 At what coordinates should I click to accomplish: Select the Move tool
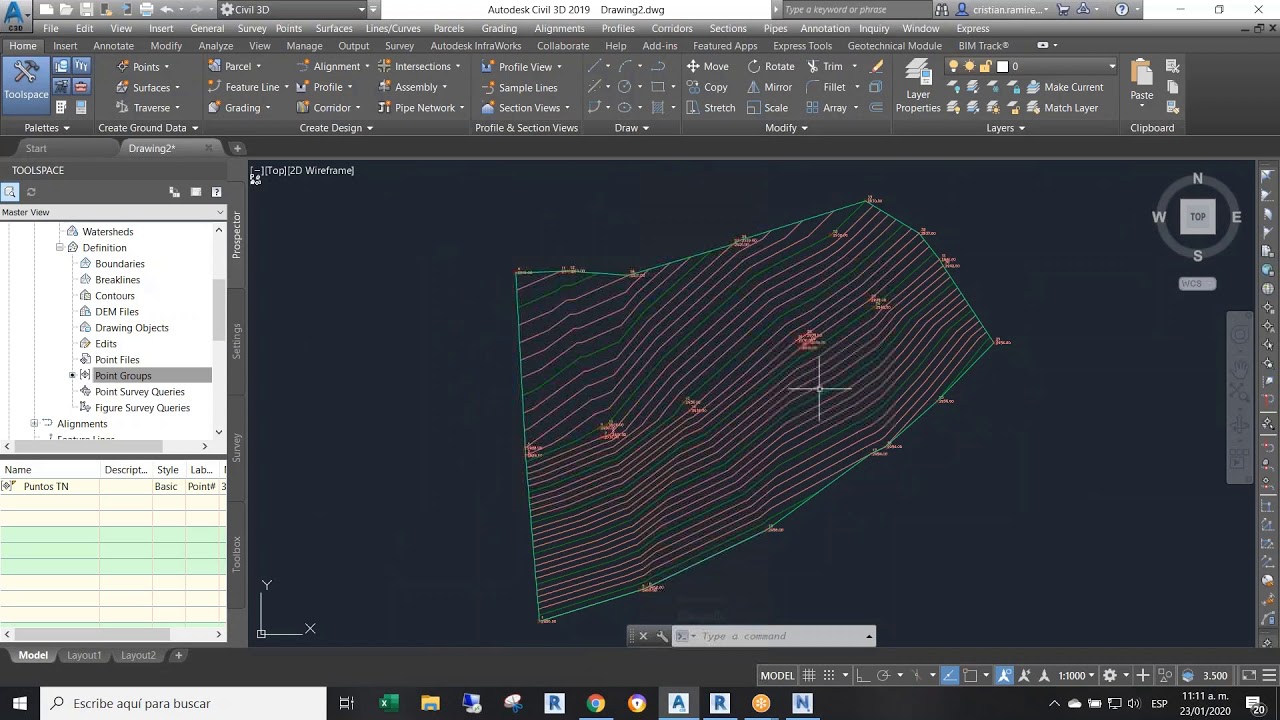(x=707, y=66)
